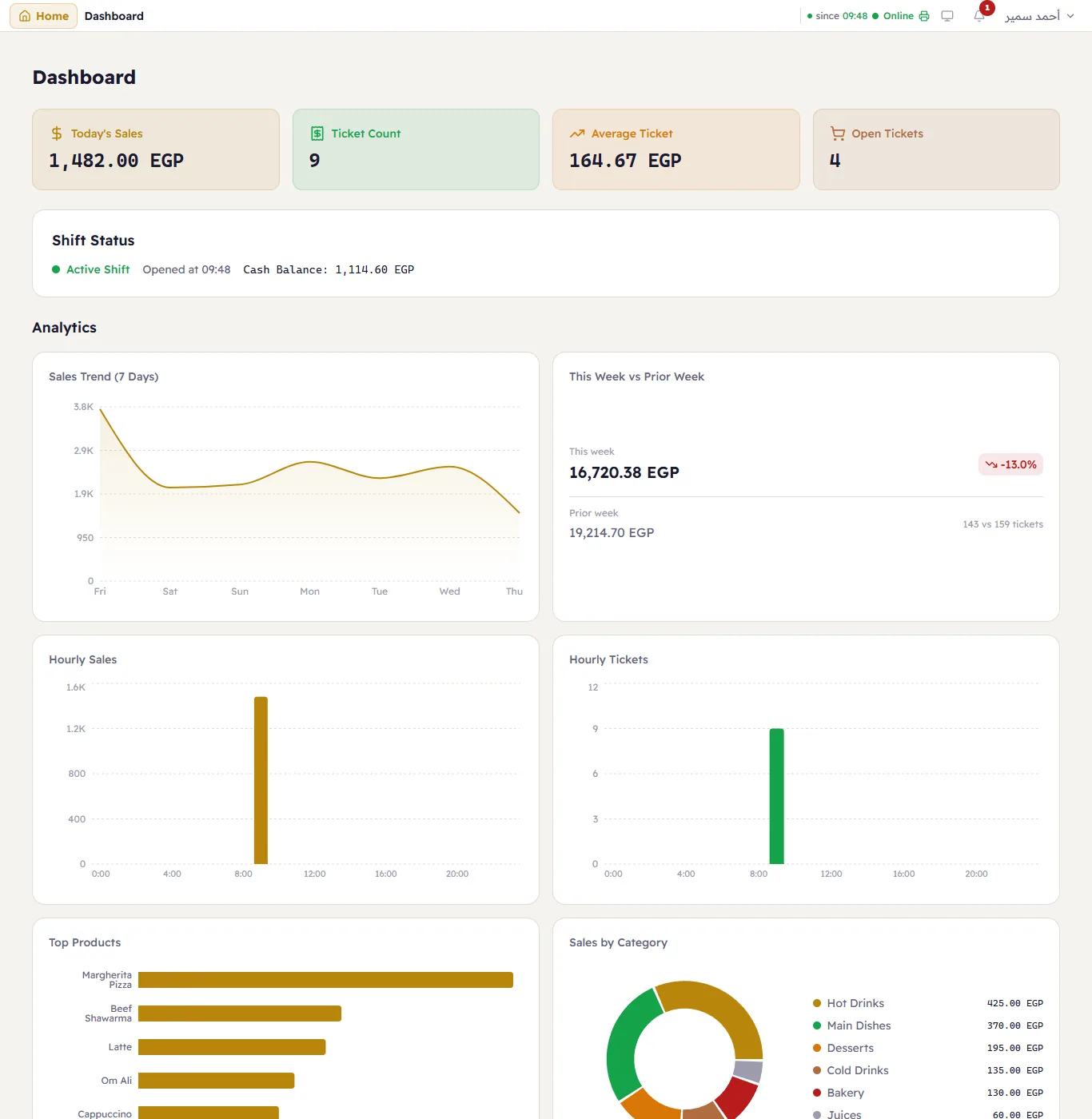Click the Wed label on Sales Trend
The height and width of the screenshot is (1119, 1092).
click(449, 591)
